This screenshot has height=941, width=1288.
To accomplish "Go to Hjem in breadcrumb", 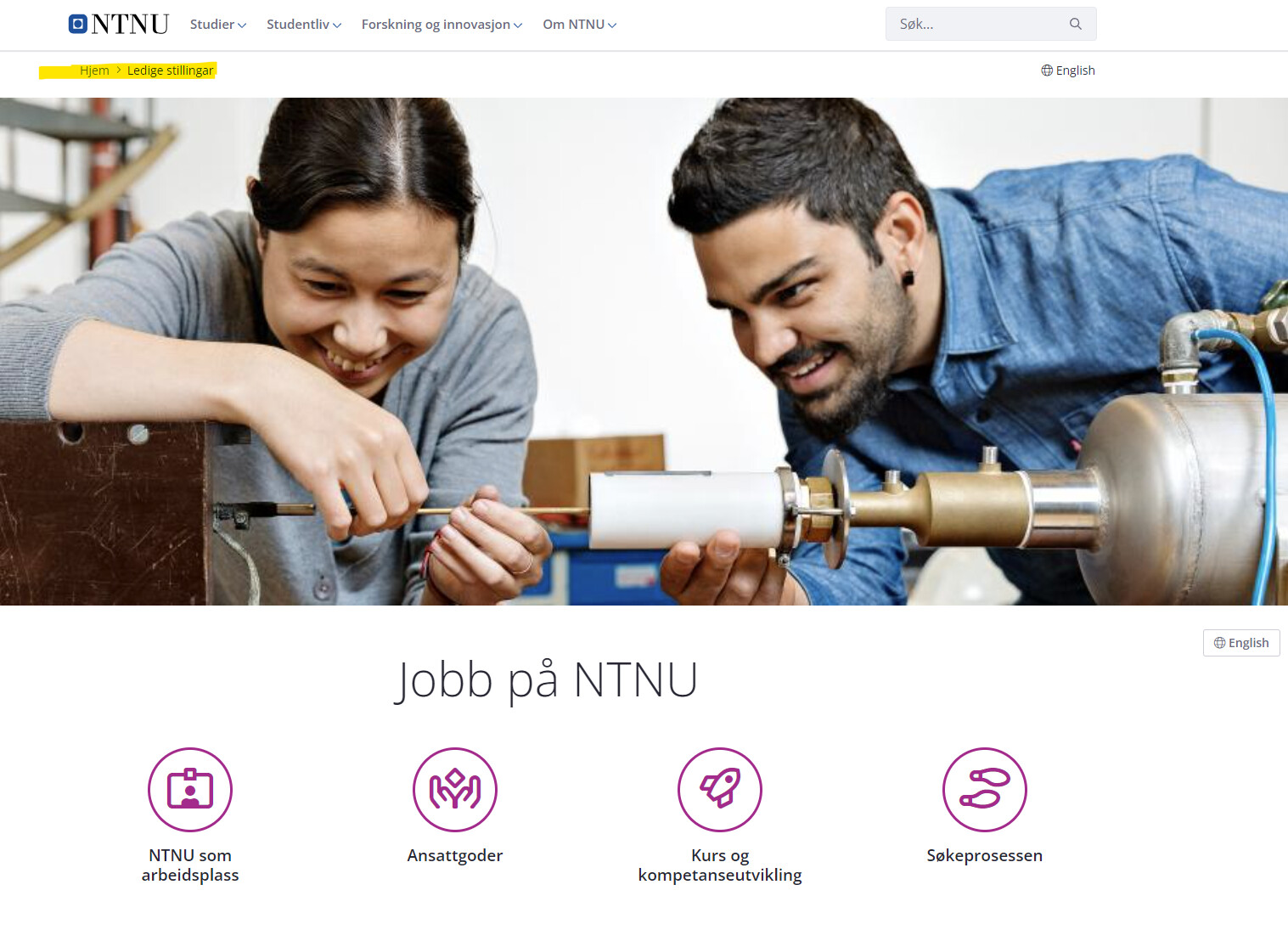I will point(94,70).
